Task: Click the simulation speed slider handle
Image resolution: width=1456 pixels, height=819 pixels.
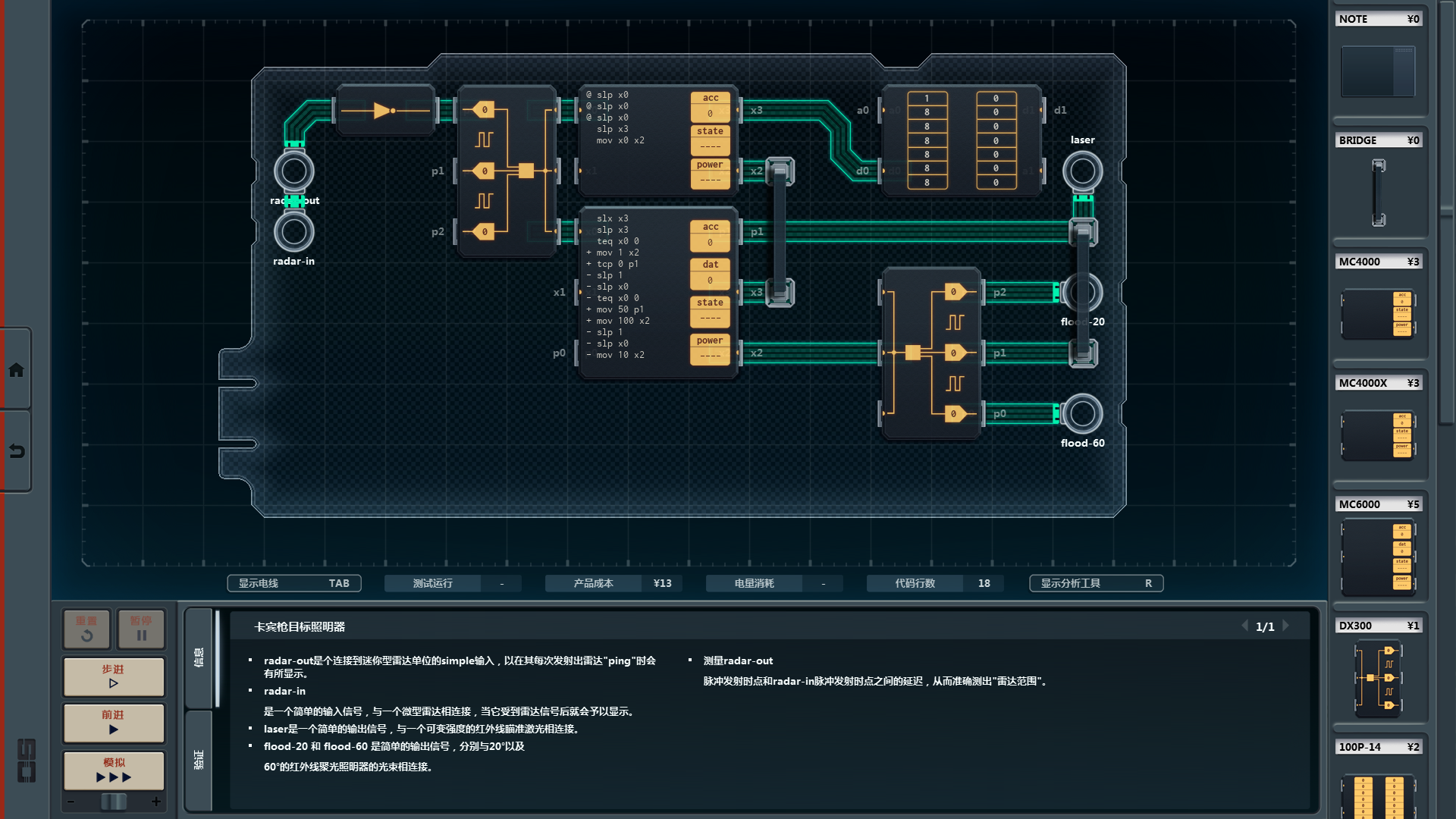Action: point(114,802)
